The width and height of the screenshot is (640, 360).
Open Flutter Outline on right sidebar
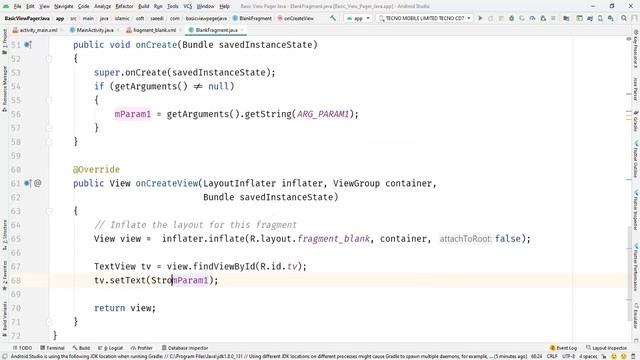point(636,158)
